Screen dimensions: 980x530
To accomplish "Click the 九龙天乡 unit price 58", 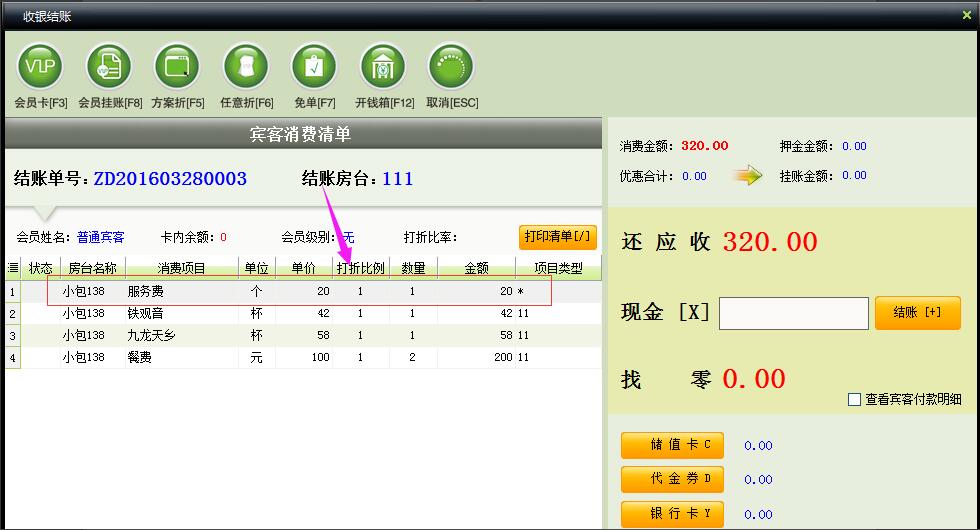I will [323, 335].
